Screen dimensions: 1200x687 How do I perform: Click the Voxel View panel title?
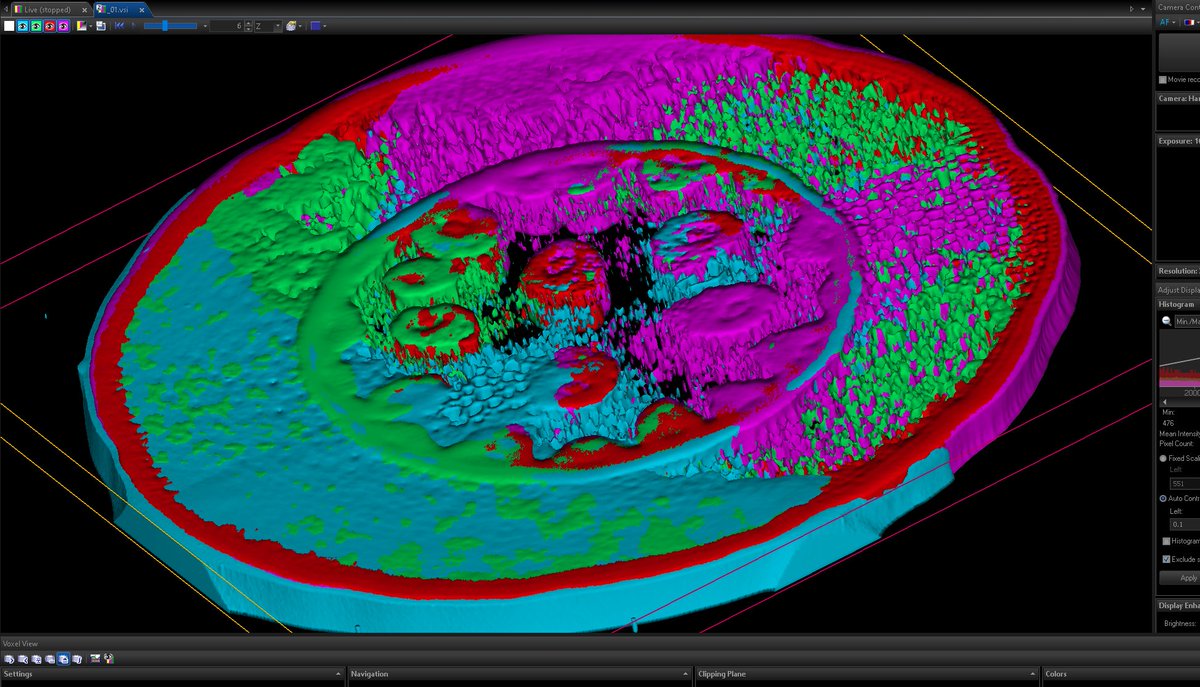click(20, 644)
